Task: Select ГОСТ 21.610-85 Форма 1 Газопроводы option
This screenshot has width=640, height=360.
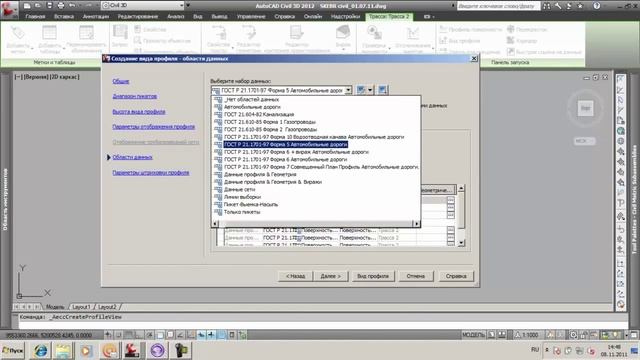Action: click(270, 122)
